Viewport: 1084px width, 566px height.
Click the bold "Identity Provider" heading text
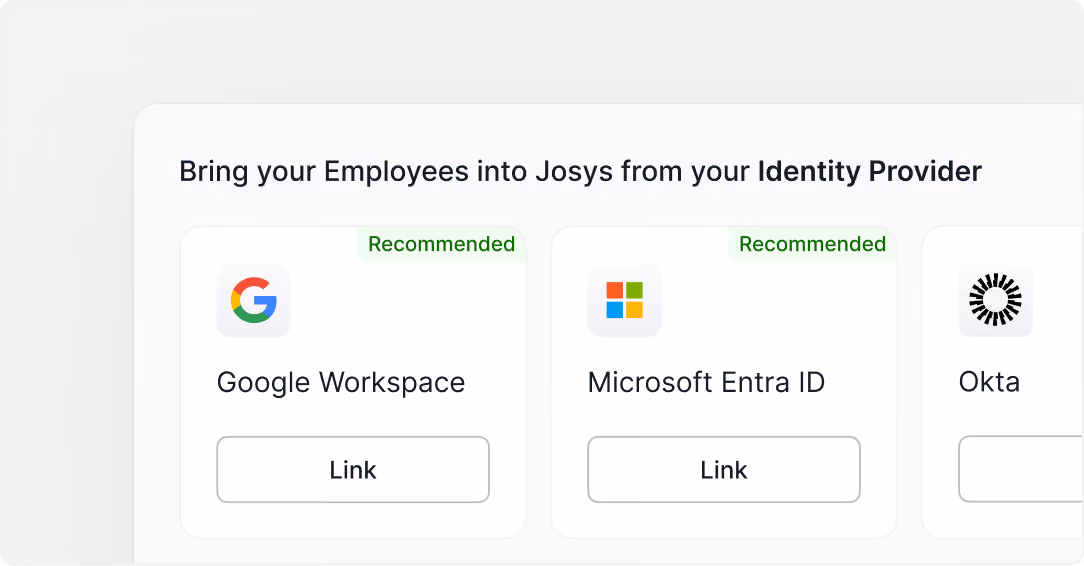pyautogui.click(x=870, y=171)
